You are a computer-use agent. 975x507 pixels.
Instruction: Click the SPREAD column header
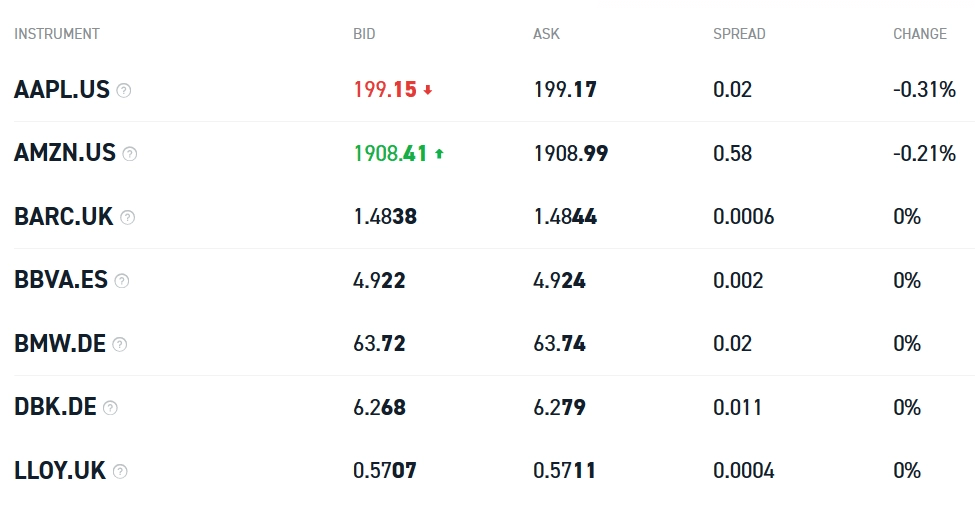(739, 34)
